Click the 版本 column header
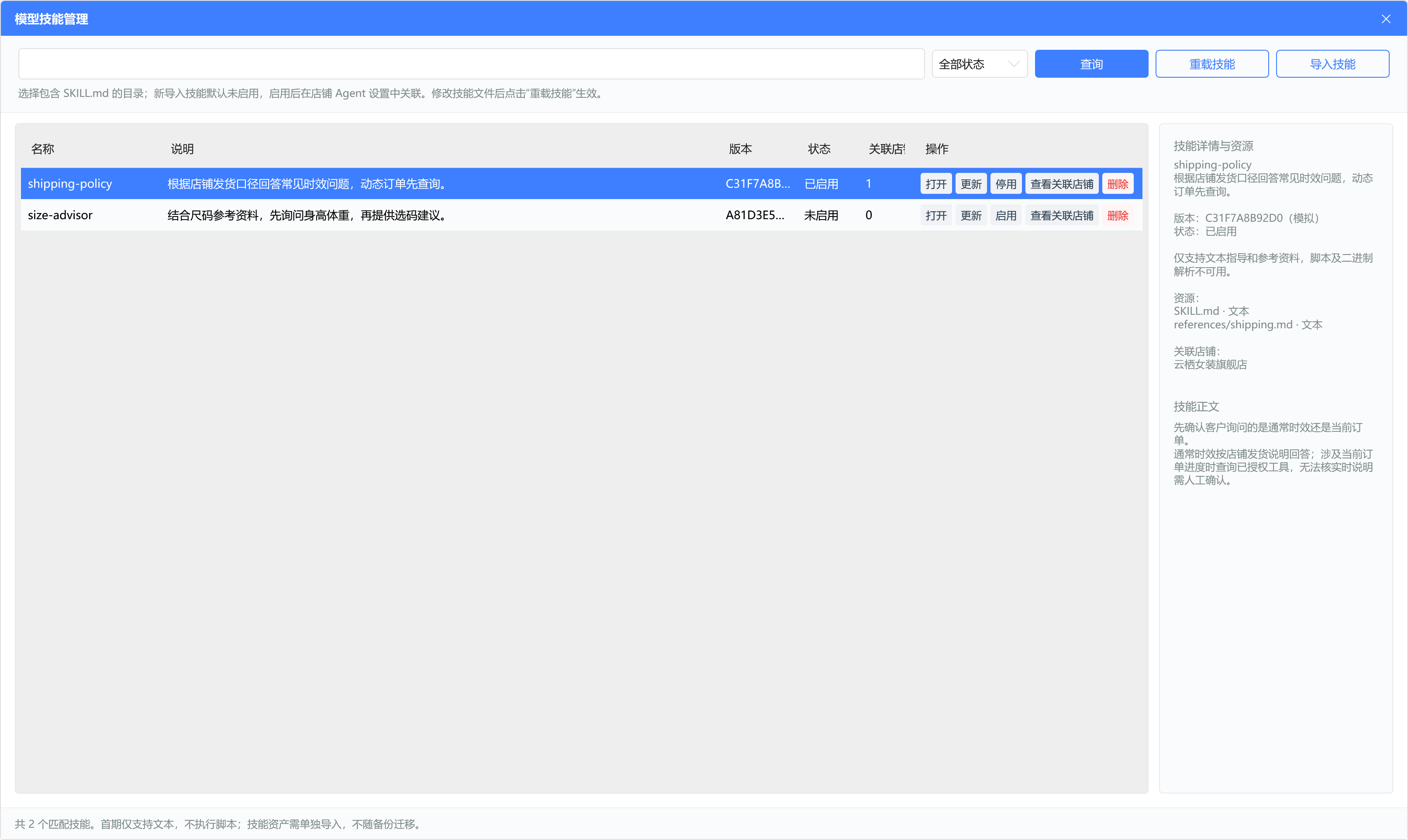The width and height of the screenshot is (1408, 840). pyautogui.click(x=741, y=149)
